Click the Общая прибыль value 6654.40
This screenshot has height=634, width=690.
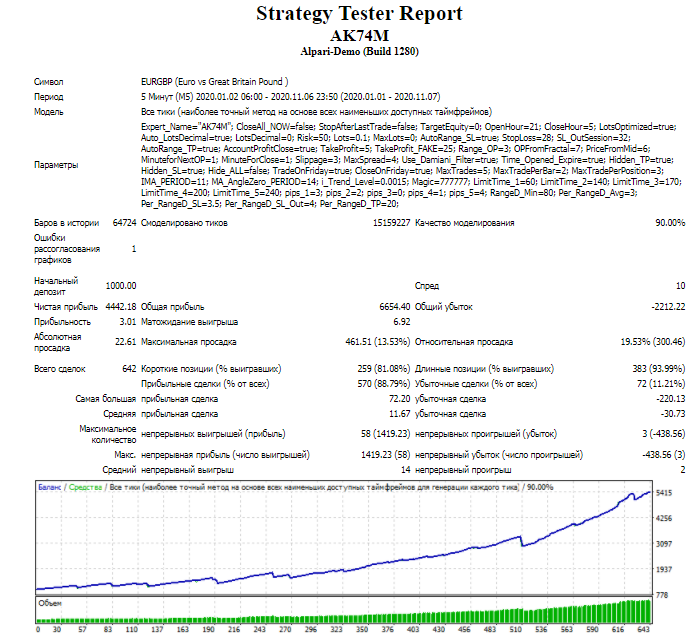coord(395,307)
